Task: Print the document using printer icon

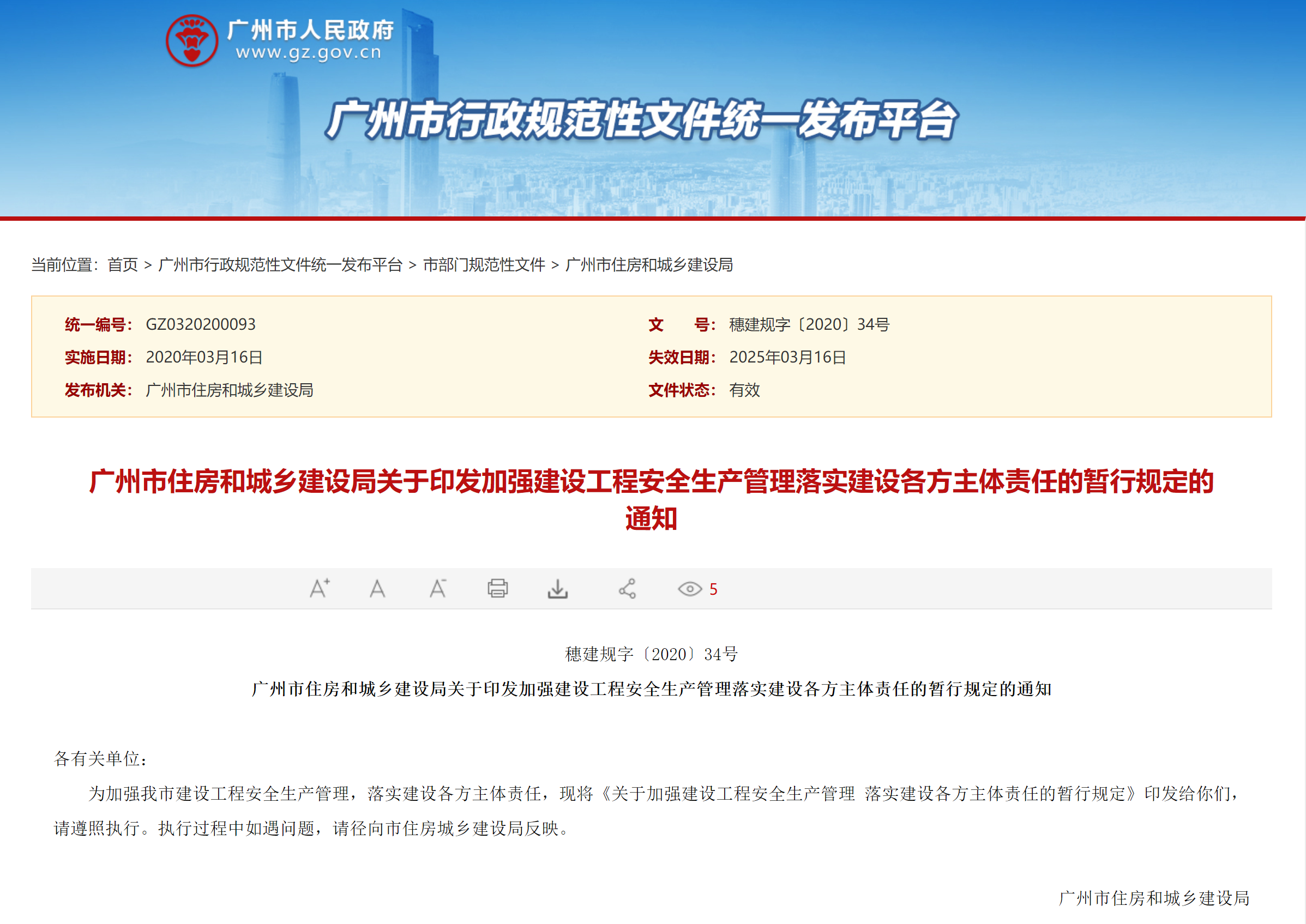Action: coord(497,588)
